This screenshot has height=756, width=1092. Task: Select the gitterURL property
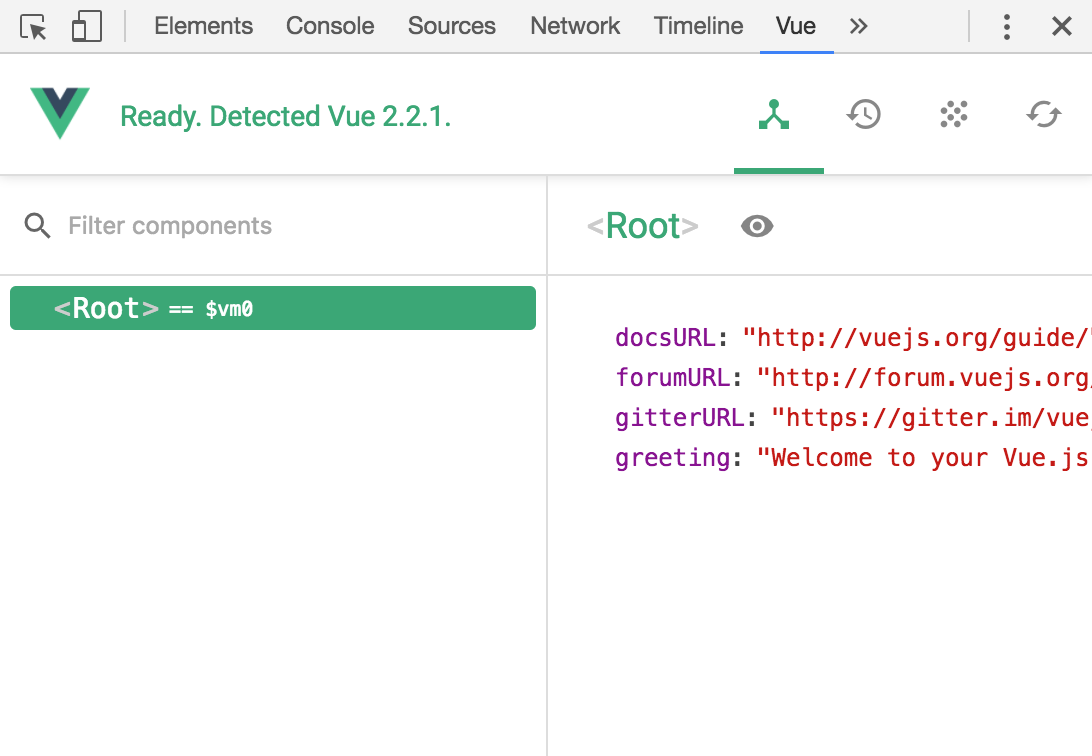coord(680,418)
